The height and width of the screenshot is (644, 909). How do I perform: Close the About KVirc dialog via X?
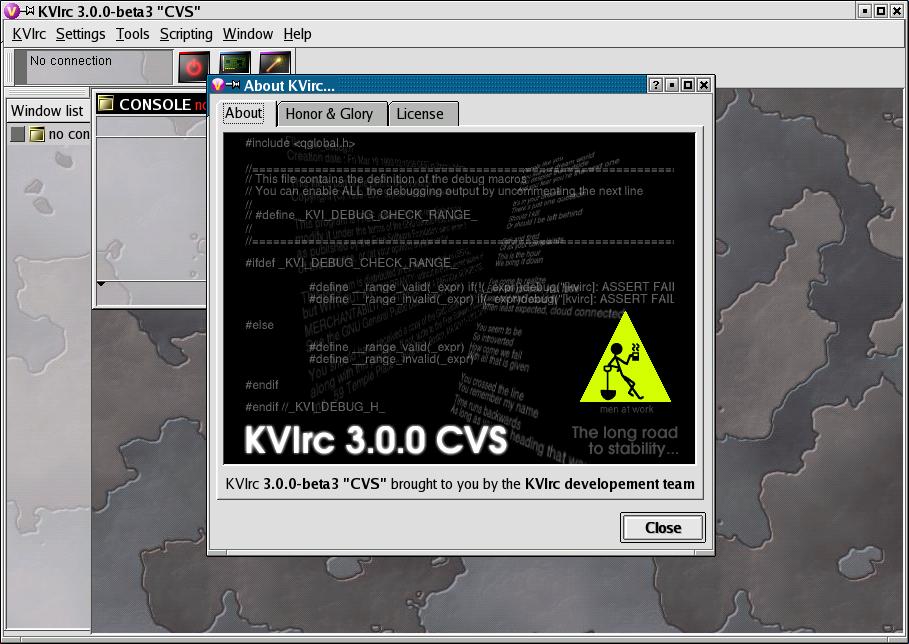pyautogui.click(x=704, y=85)
